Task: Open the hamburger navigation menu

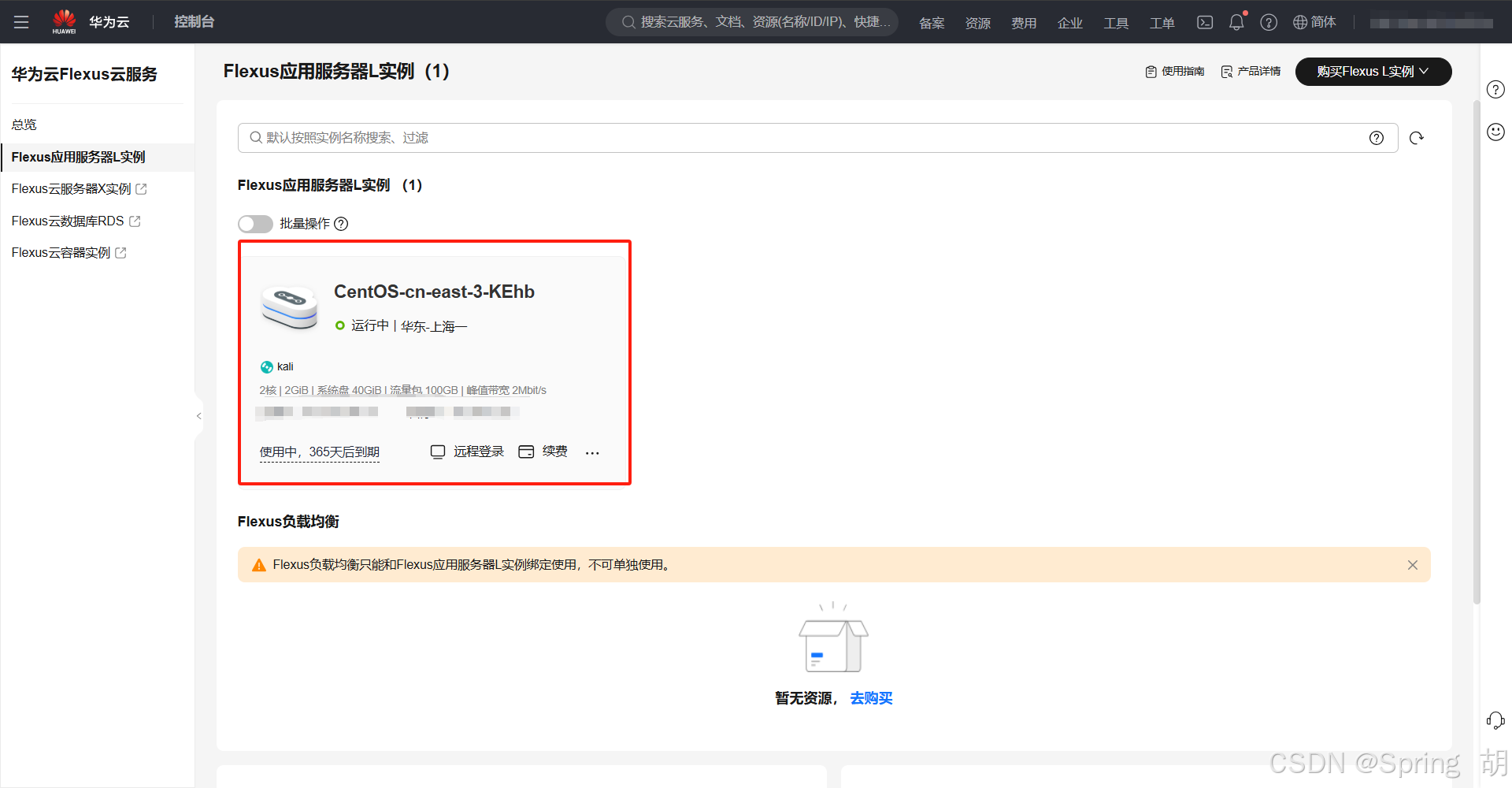Action: tap(21, 22)
